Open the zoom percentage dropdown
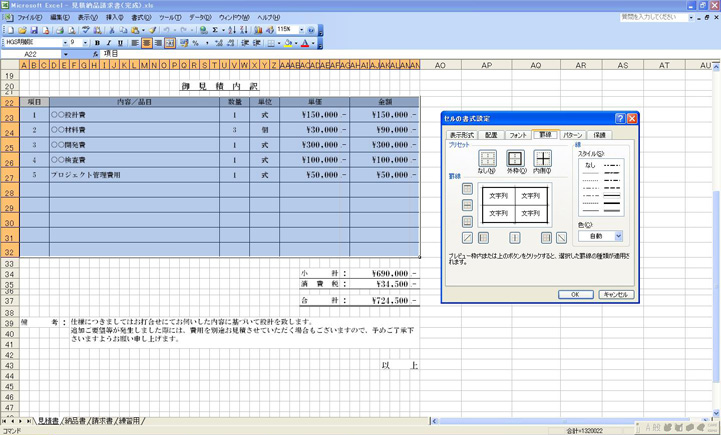This screenshot has height=435, width=721. point(302,30)
